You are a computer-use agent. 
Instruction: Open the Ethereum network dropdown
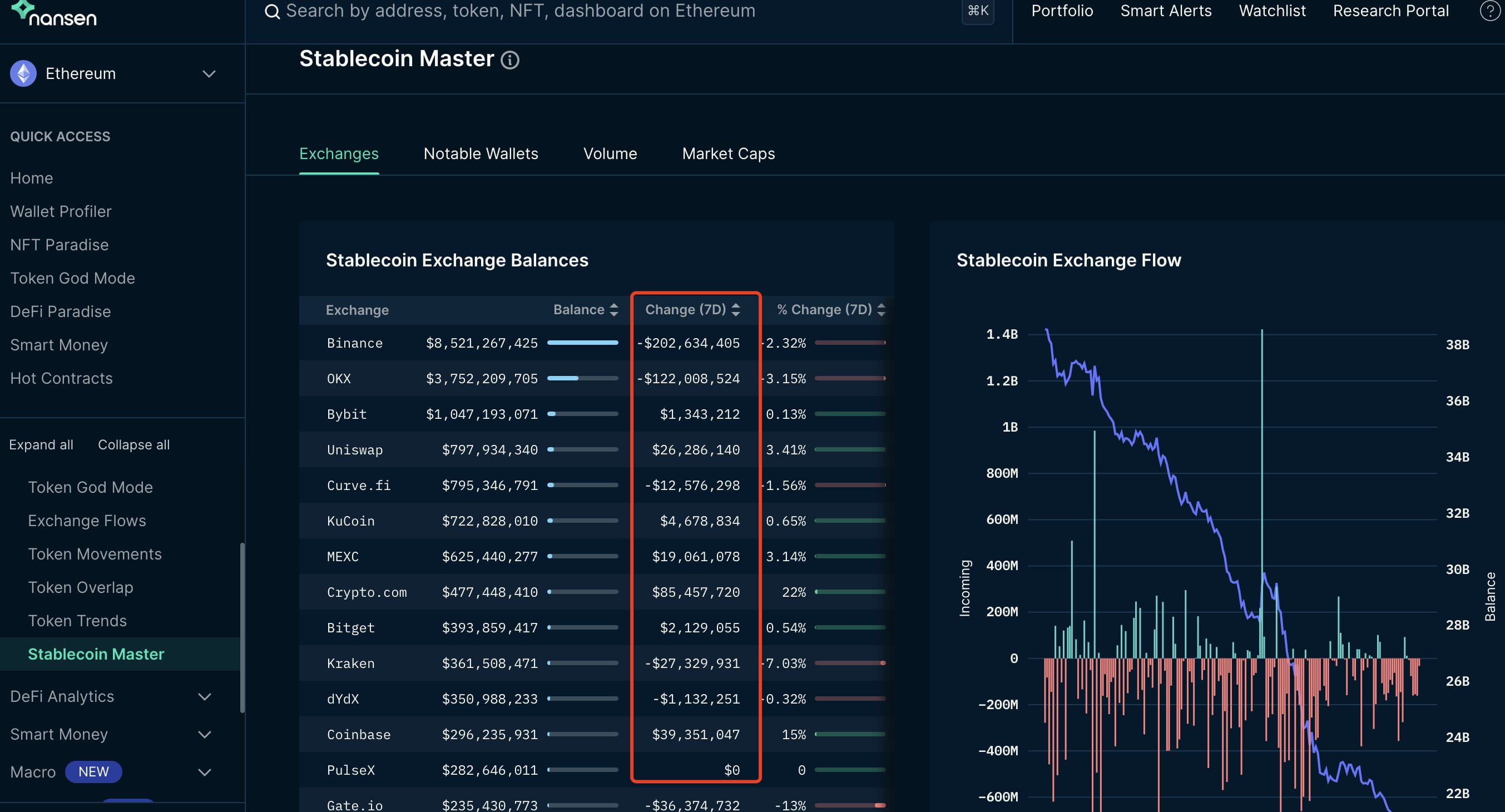pyautogui.click(x=209, y=73)
